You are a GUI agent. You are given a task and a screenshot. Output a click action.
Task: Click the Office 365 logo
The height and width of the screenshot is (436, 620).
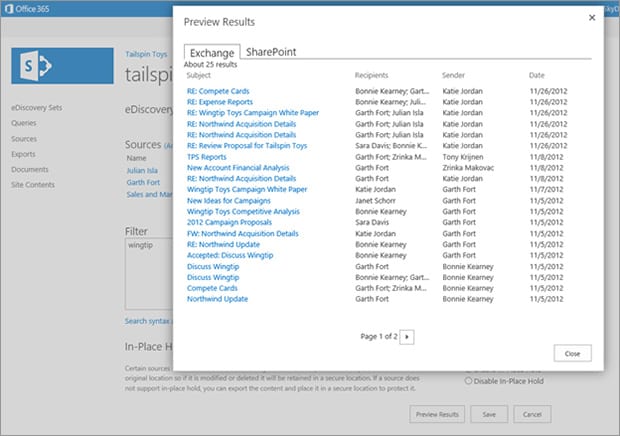click(x=27, y=8)
